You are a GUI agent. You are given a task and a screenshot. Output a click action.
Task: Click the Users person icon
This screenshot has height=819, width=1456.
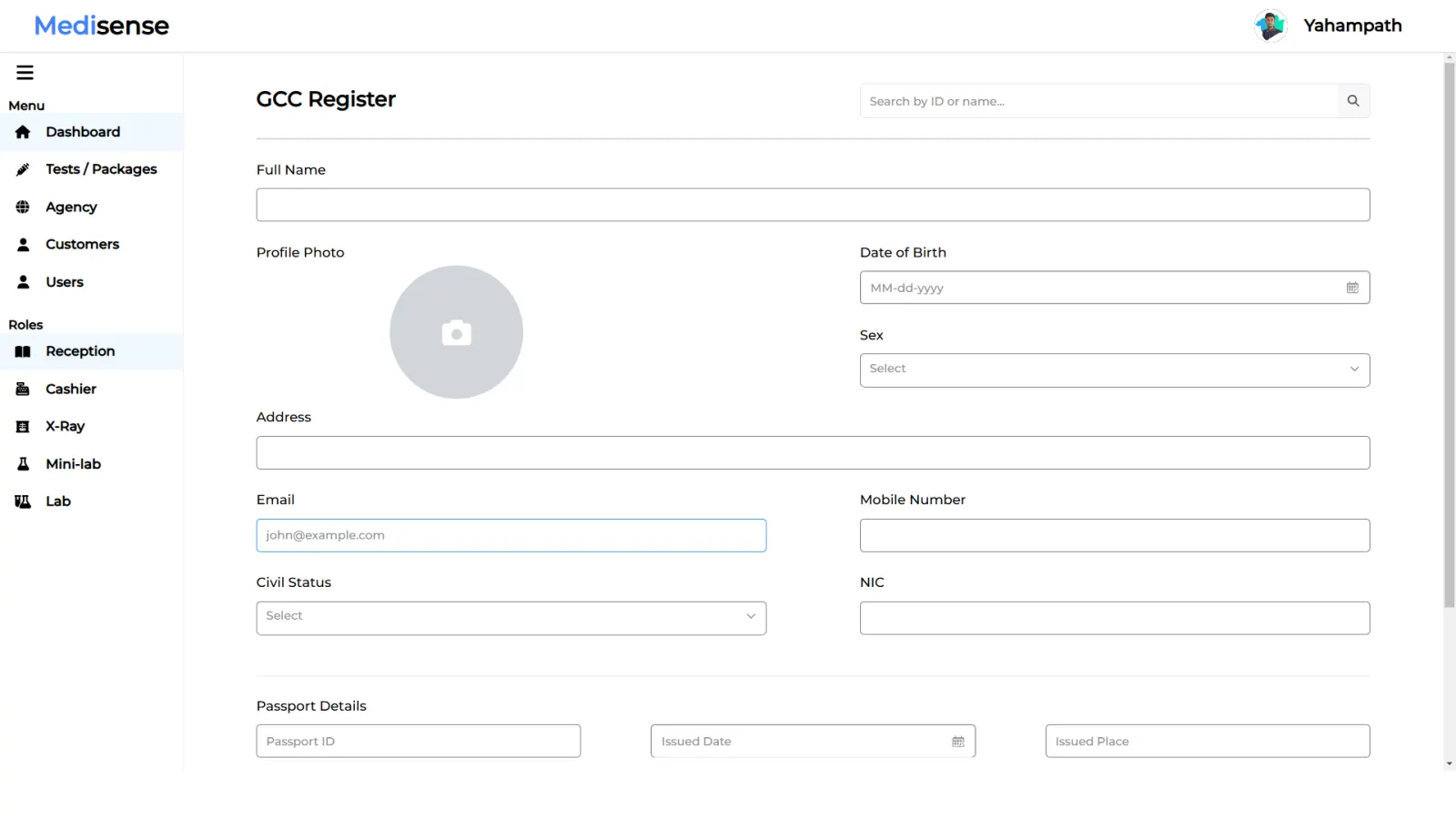tap(23, 282)
